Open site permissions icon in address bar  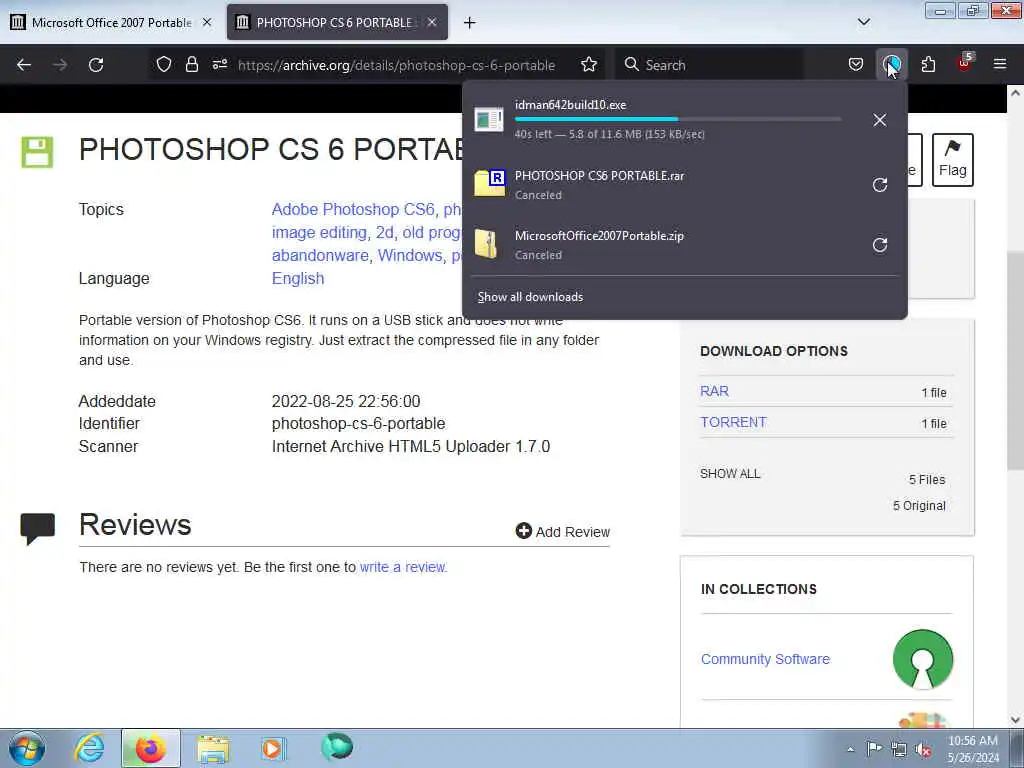click(219, 64)
